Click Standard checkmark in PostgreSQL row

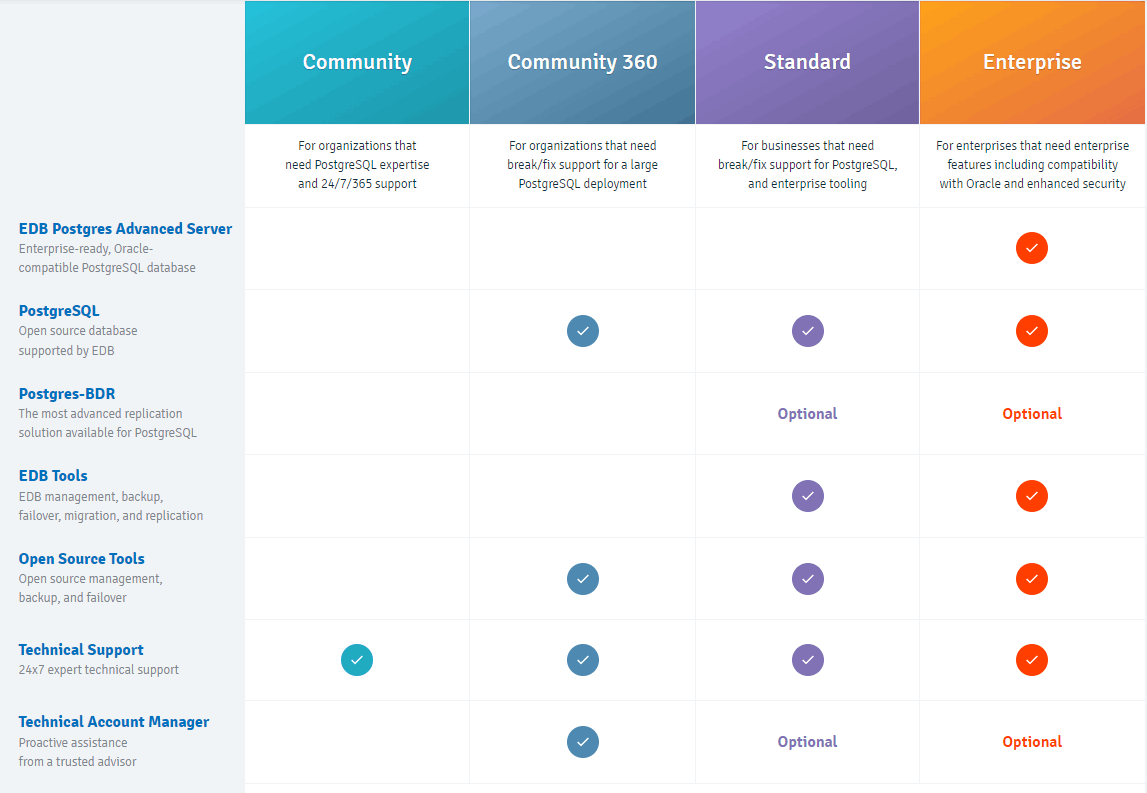(x=808, y=331)
